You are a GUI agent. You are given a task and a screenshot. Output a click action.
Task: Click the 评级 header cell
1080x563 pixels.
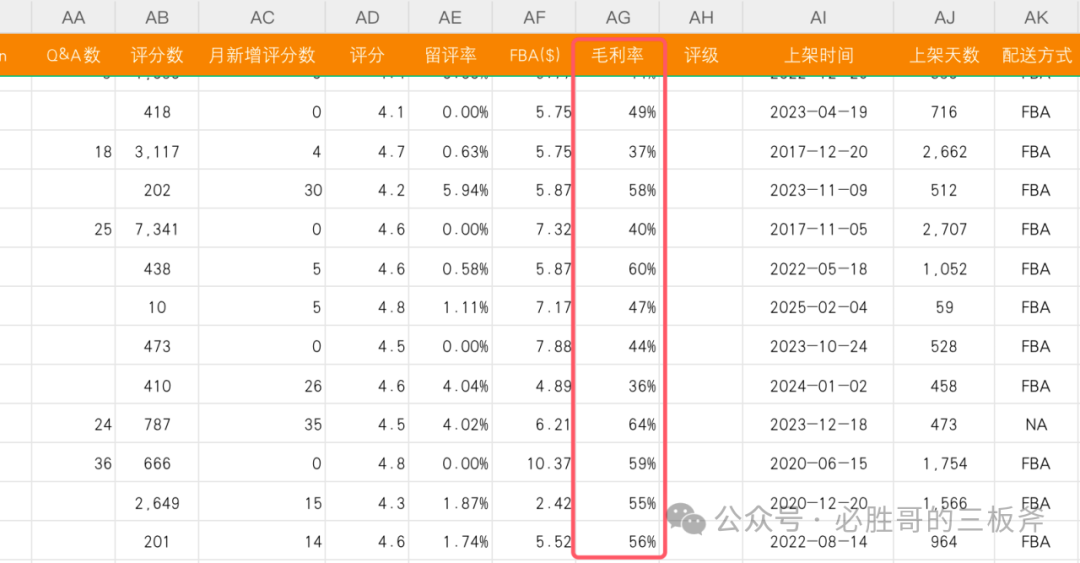tap(701, 55)
